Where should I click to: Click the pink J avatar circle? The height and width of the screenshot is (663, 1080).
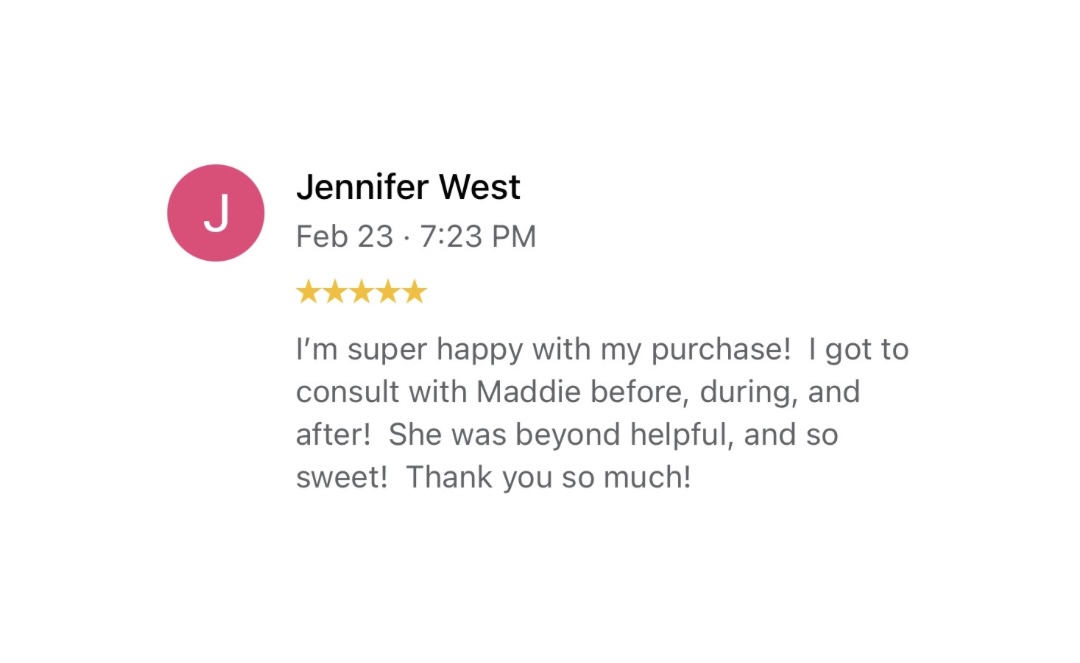pos(216,213)
